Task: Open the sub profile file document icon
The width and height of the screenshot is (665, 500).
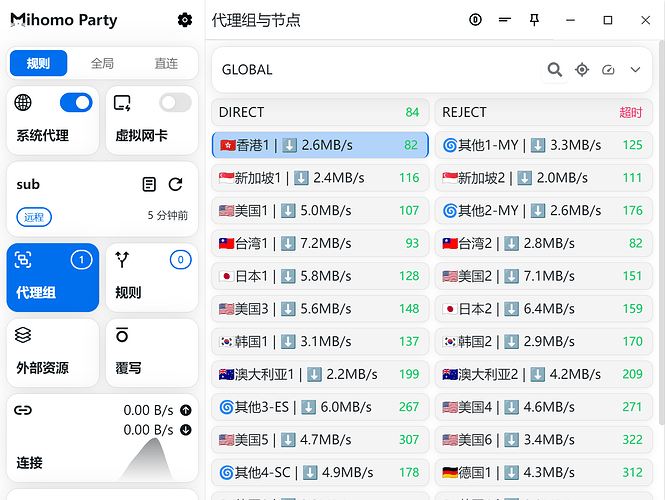Action: pyautogui.click(x=149, y=184)
